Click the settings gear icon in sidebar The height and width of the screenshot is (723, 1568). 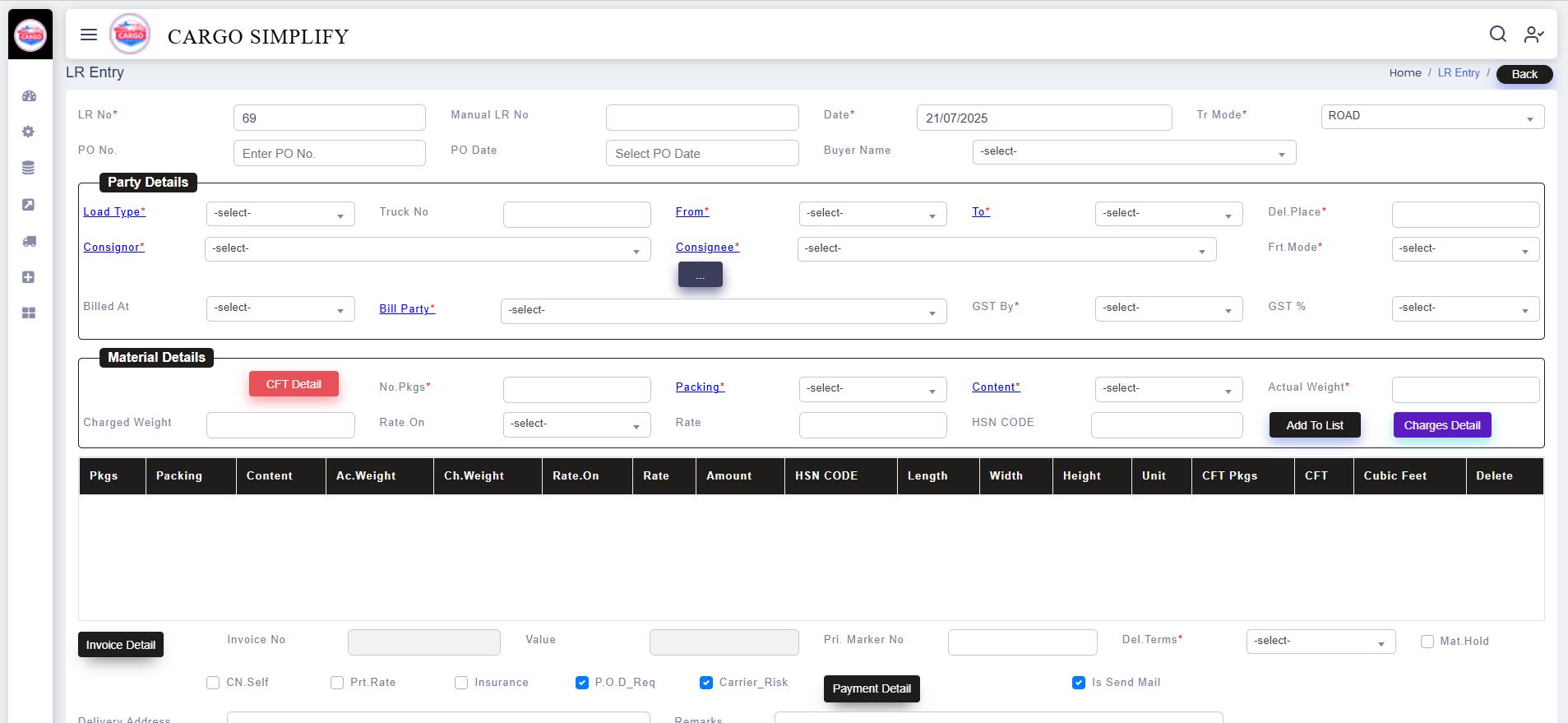tap(29, 132)
